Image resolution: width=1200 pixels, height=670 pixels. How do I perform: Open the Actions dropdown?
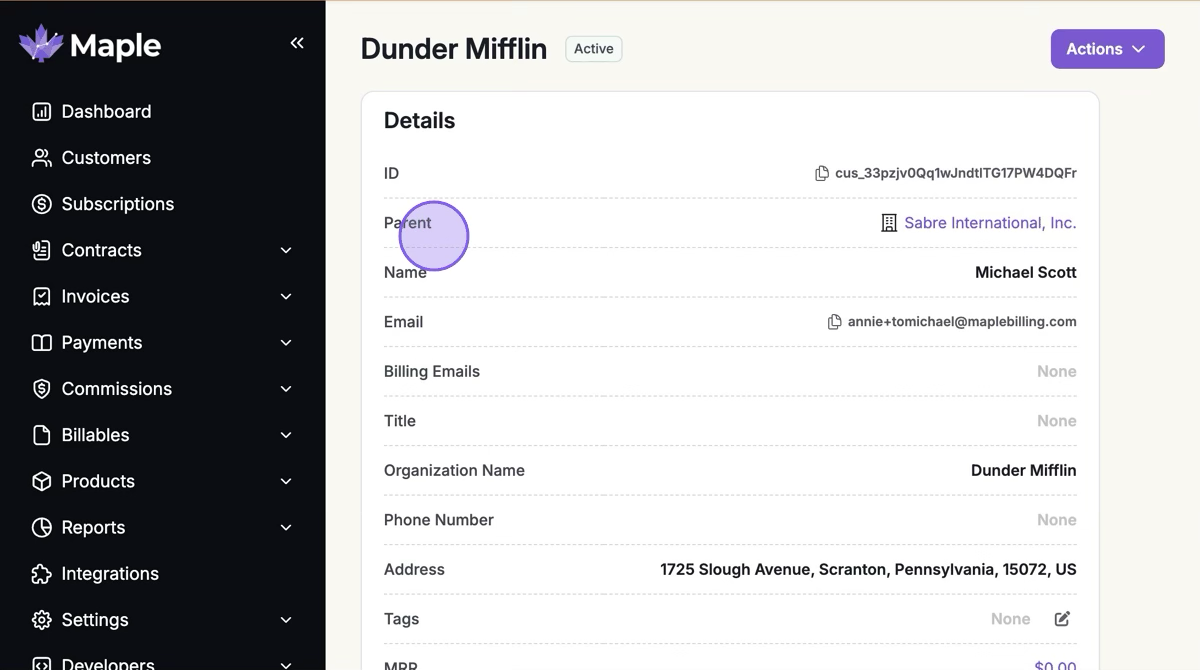click(1107, 49)
